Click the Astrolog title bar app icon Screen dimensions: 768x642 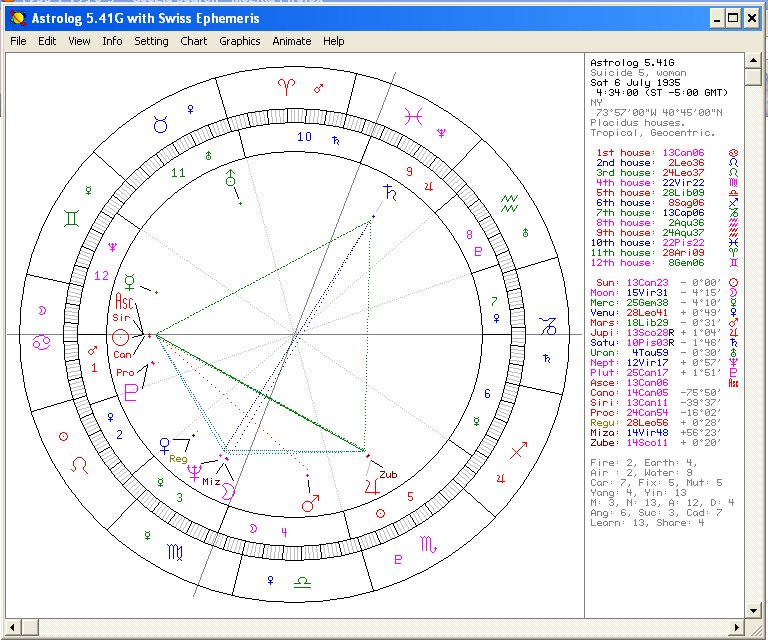pyautogui.click(x=18, y=19)
